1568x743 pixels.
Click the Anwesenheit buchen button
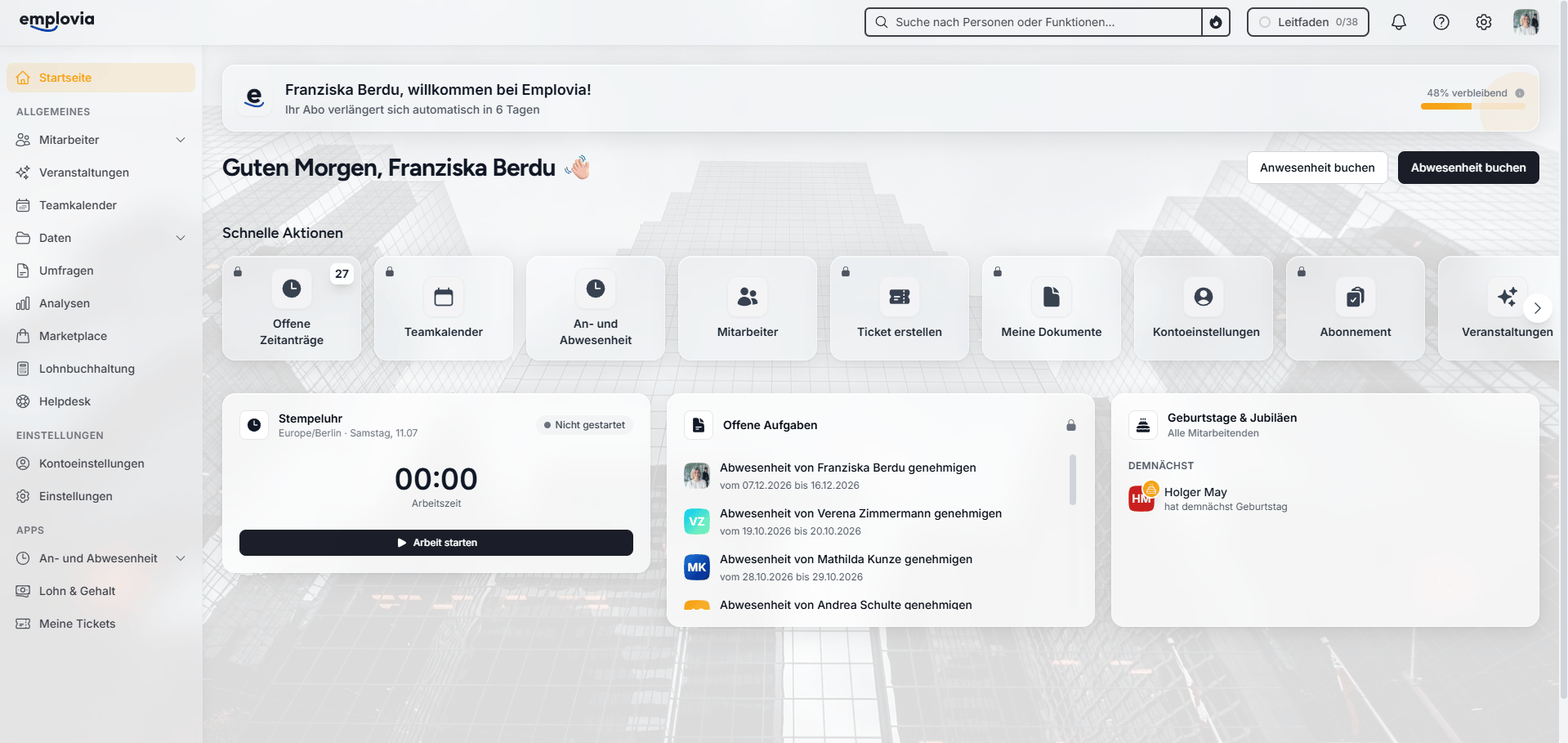[x=1317, y=168]
